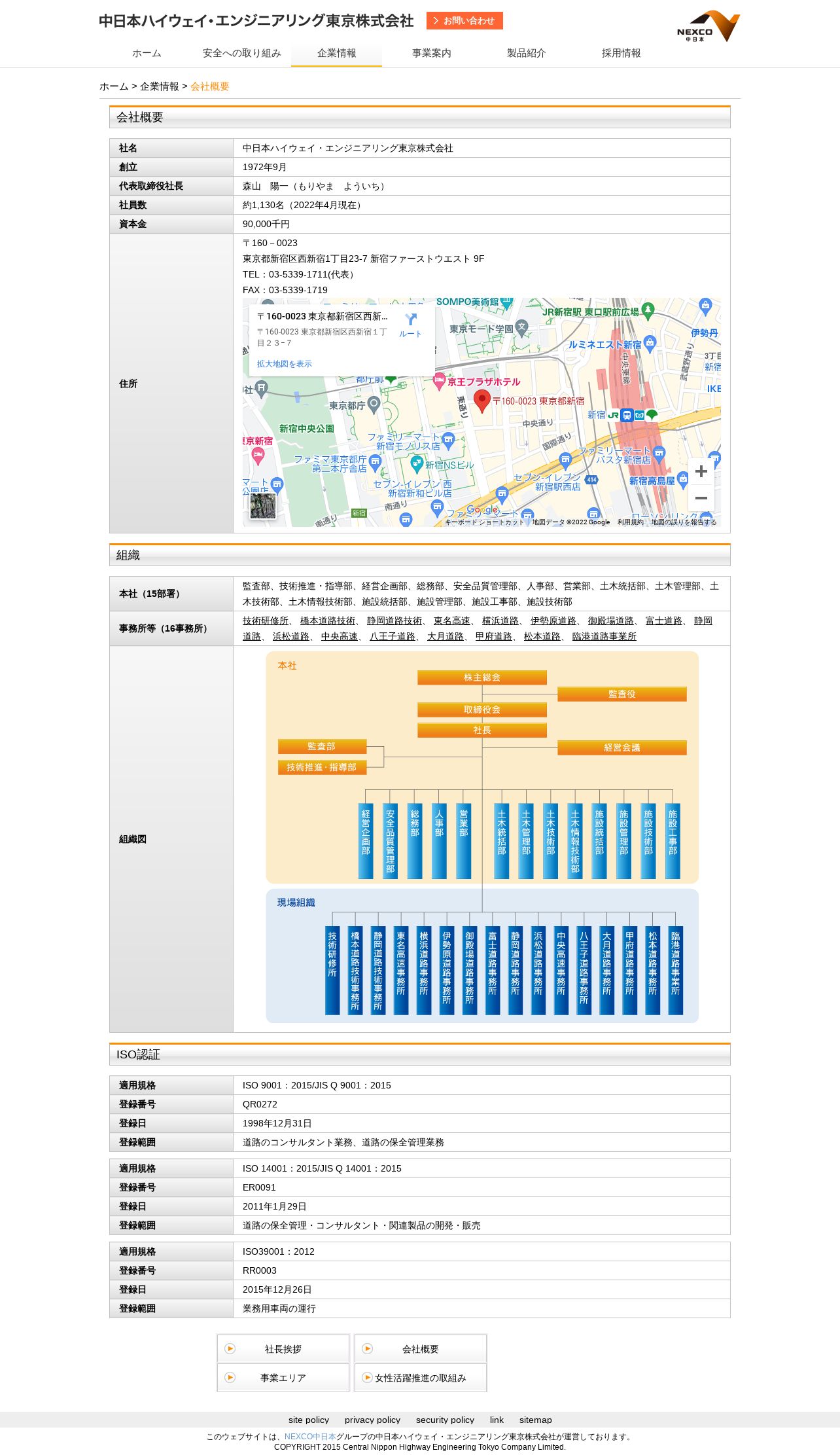Click 利用規約 on the map footer
Image resolution: width=840 pixels, height=1455 pixels.
click(x=630, y=522)
